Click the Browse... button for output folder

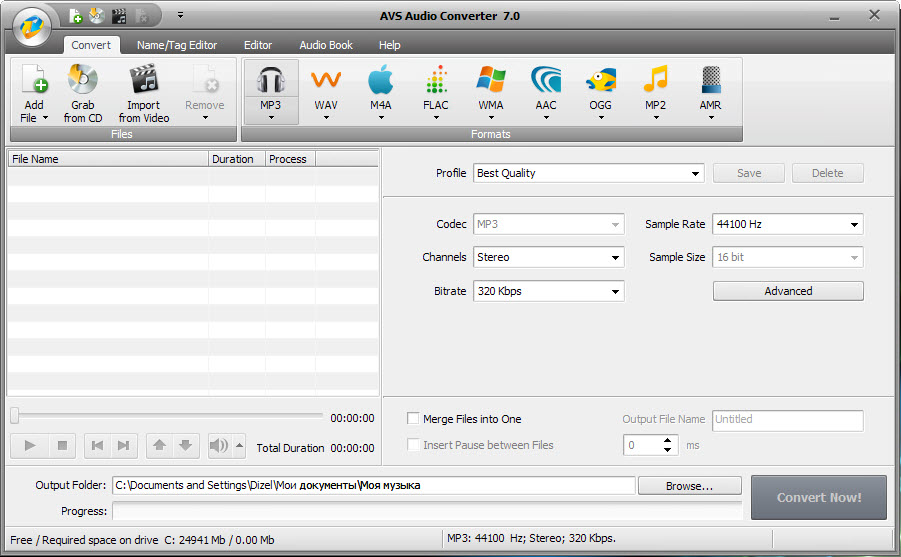[x=689, y=486]
